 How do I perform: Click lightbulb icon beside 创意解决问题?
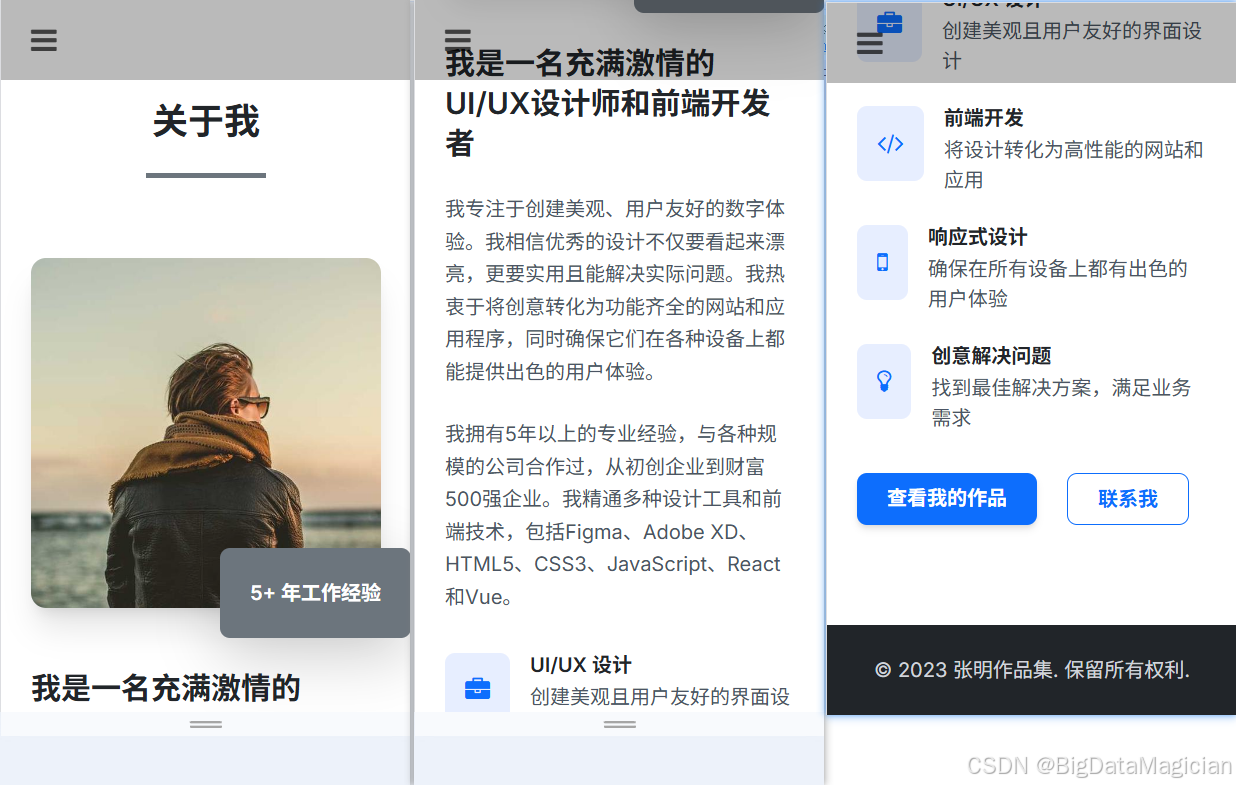(x=884, y=381)
